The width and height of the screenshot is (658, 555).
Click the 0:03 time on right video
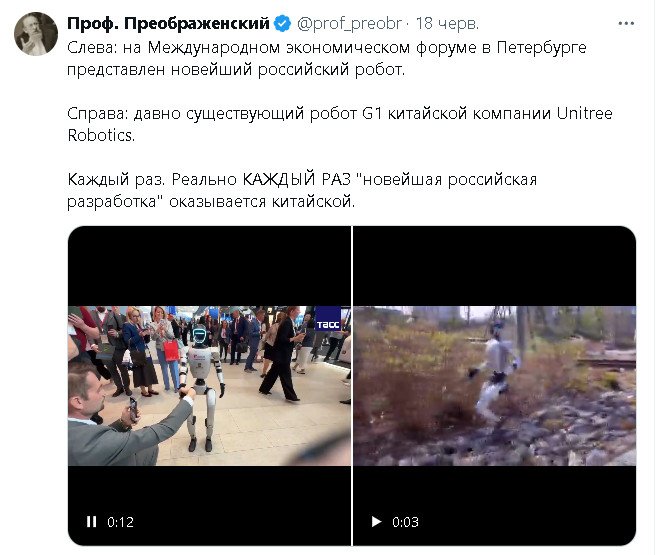[405, 522]
